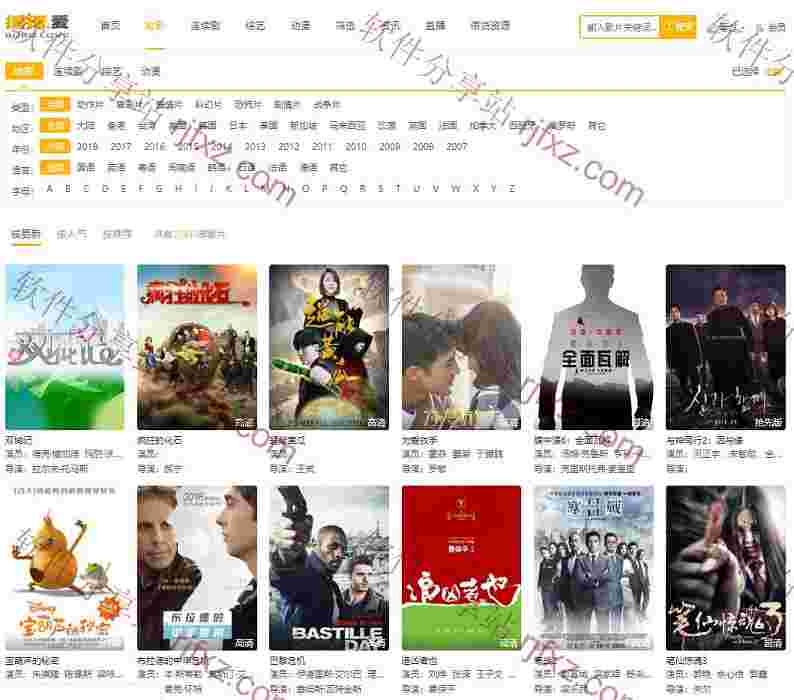Screen dimensions: 794x700
Task: Filter by year 2013
Action: click(255, 146)
